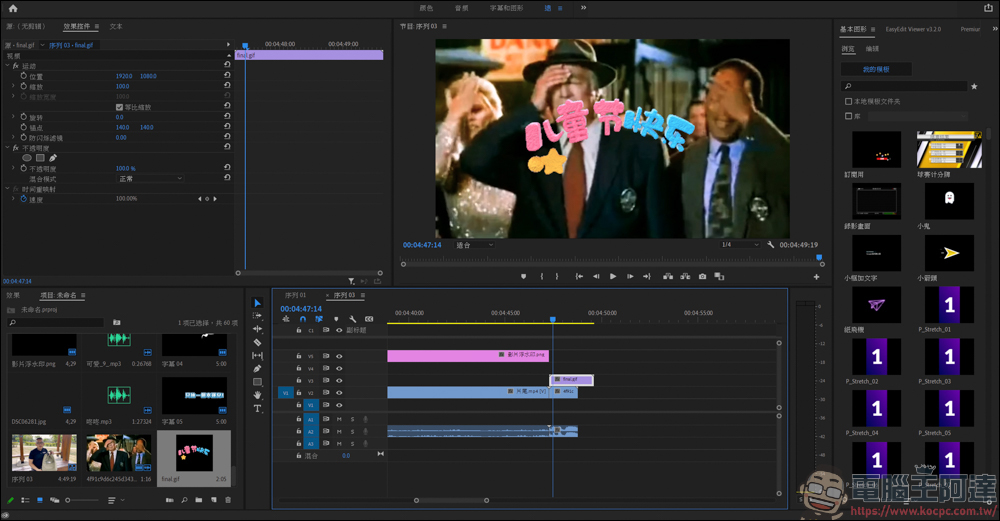Click the home icon at top left
The width and height of the screenshot is (1000, 521).
click(13, 8)
